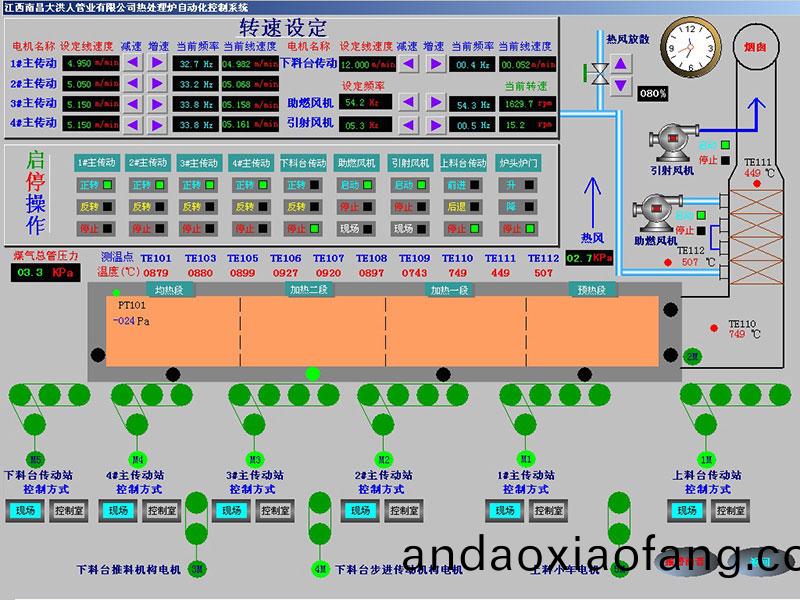Viewport: 800px width, 600px height.
Task: Toggle 正转 for 1#主传动
Action: click(95, 185)
